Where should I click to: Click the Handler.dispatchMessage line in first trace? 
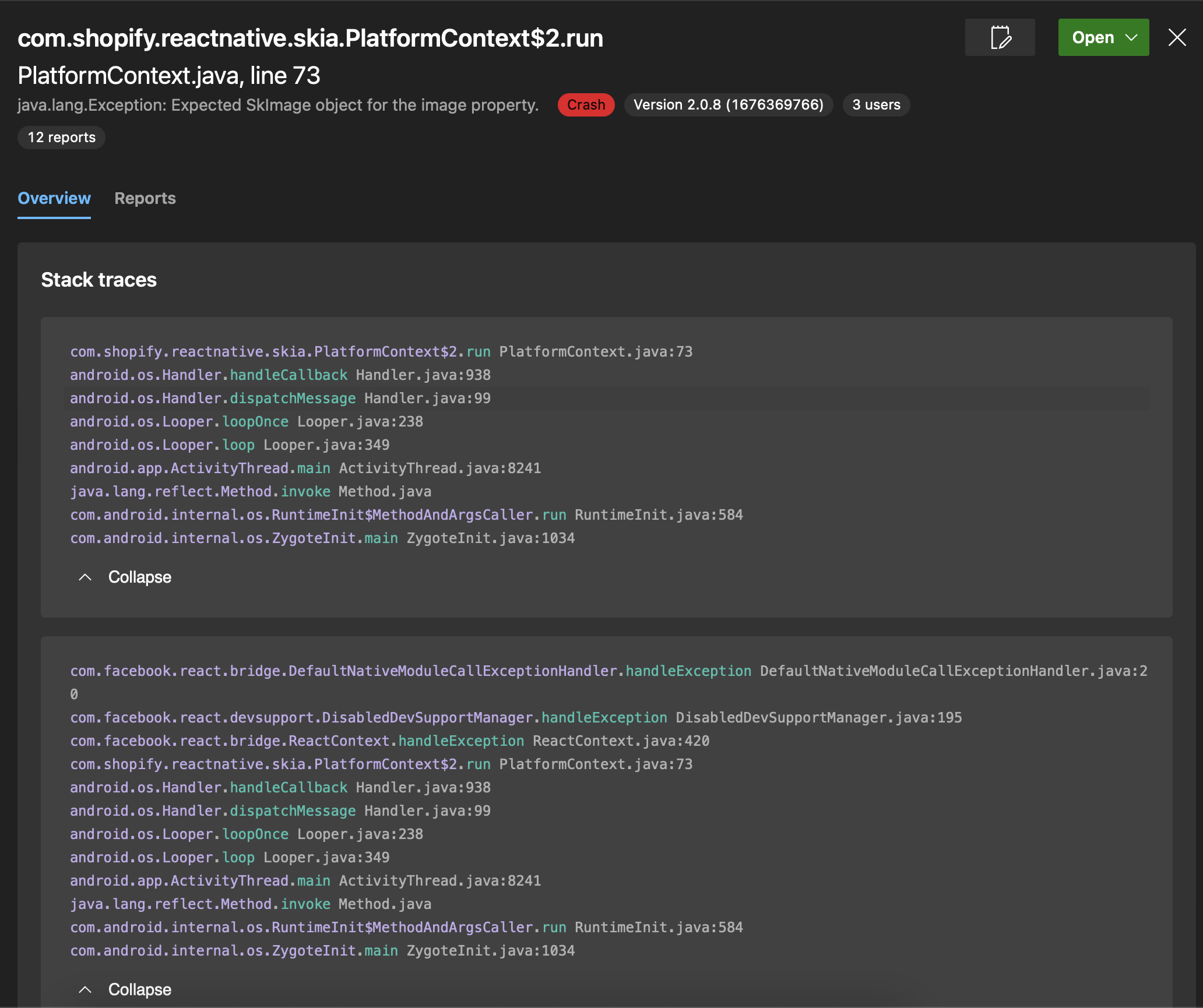pyautogui.click(x=280, y=399)
